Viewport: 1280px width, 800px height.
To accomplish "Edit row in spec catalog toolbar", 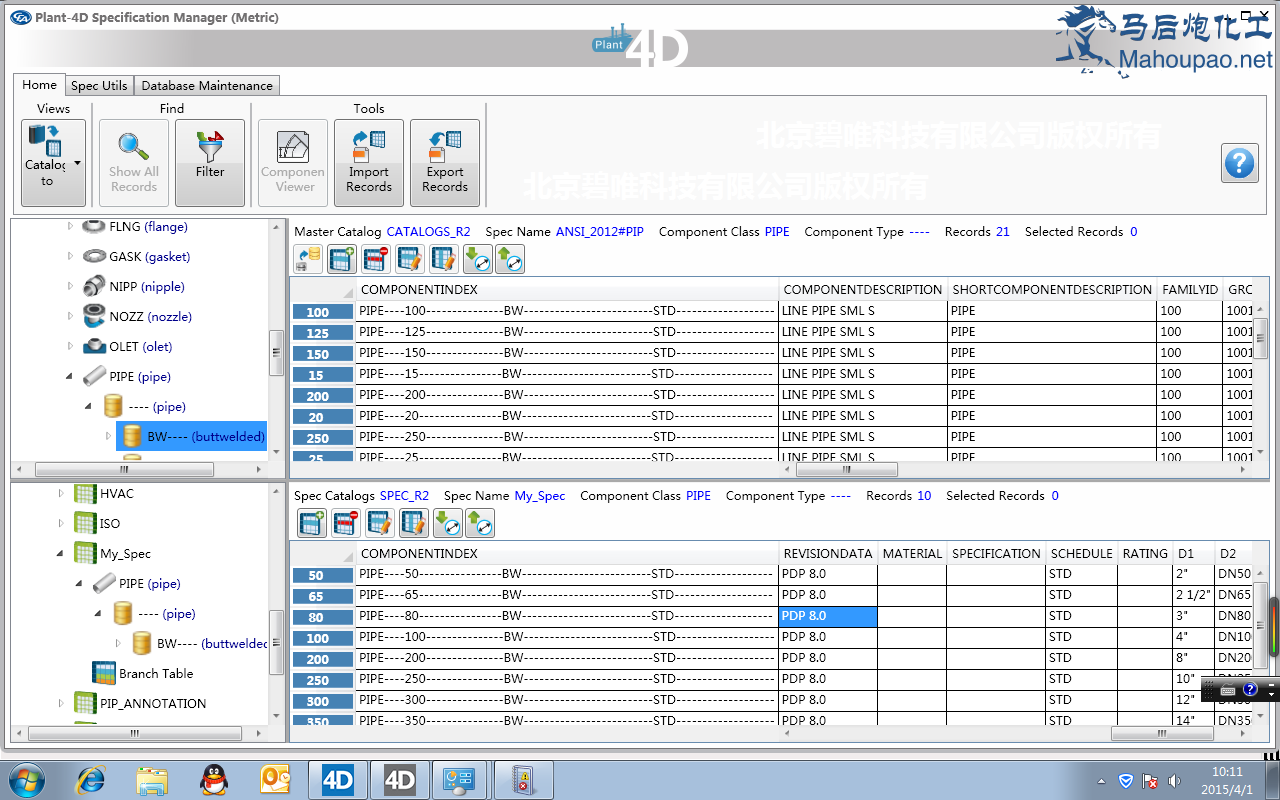I will coord(380,523).
